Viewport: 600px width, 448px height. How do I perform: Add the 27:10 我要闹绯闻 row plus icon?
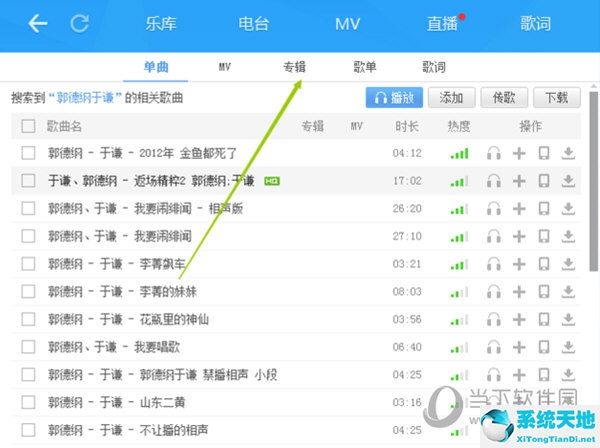click(519, 236)
